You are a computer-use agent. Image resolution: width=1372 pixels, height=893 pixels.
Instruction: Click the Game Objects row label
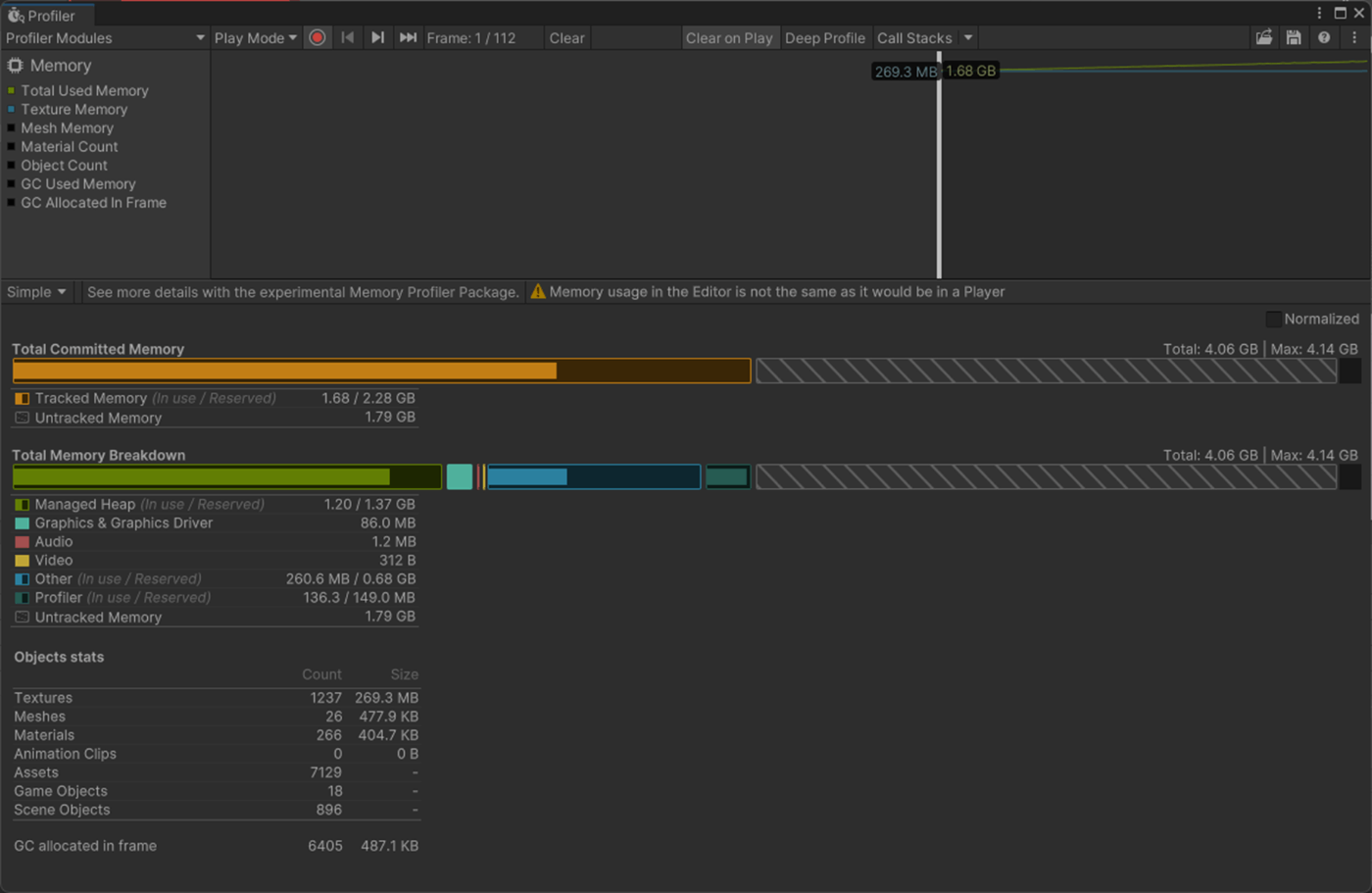61,790
